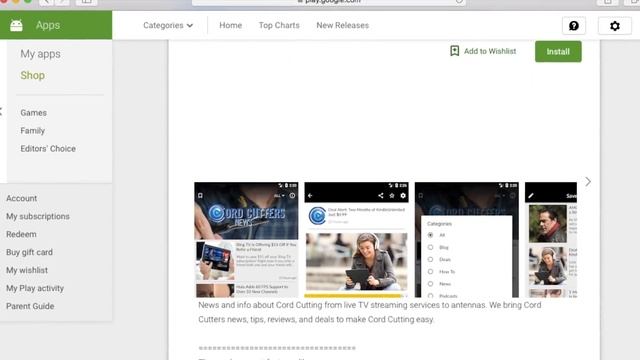Open My apps in sidebar
This screenshot has width=640, height=360.
pos(40,54)
